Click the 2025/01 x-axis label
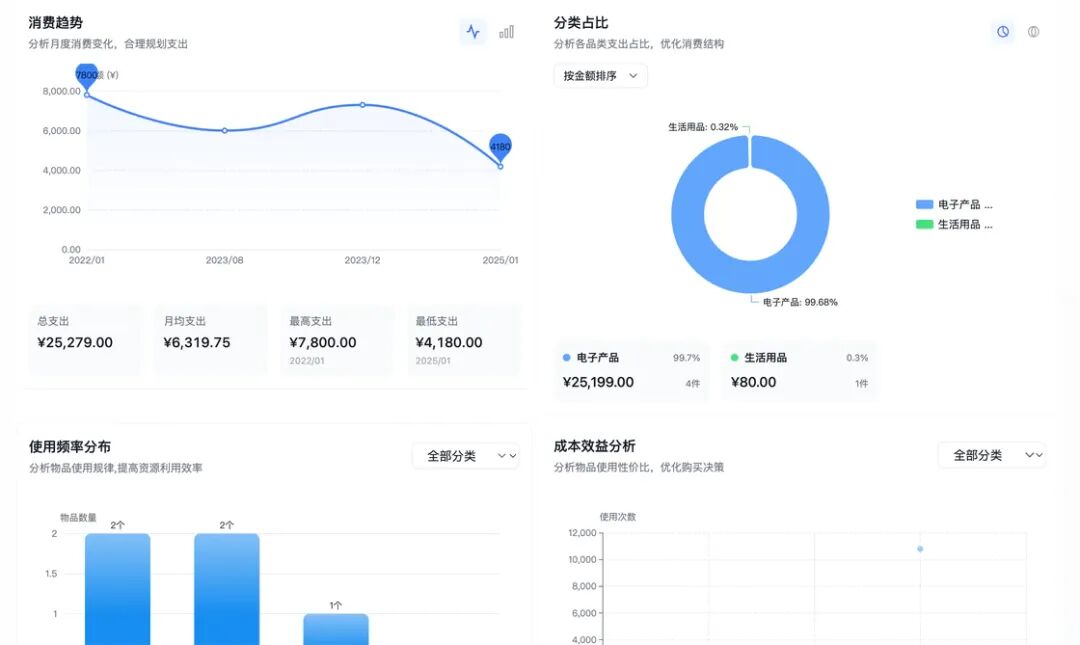1080x645 pixels. [500, 260]
